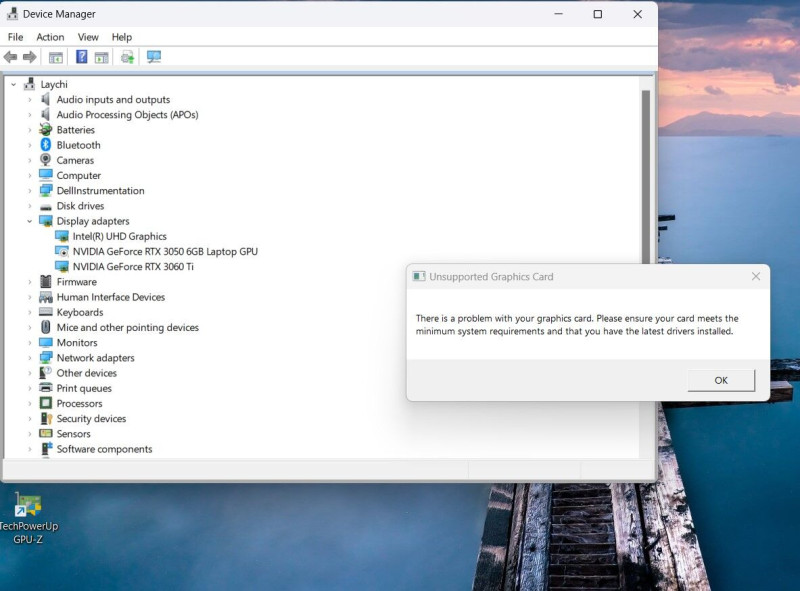Click the Print queues printer icon
The width and height of the screenshot is (800, 591).
tap(45, 388)
